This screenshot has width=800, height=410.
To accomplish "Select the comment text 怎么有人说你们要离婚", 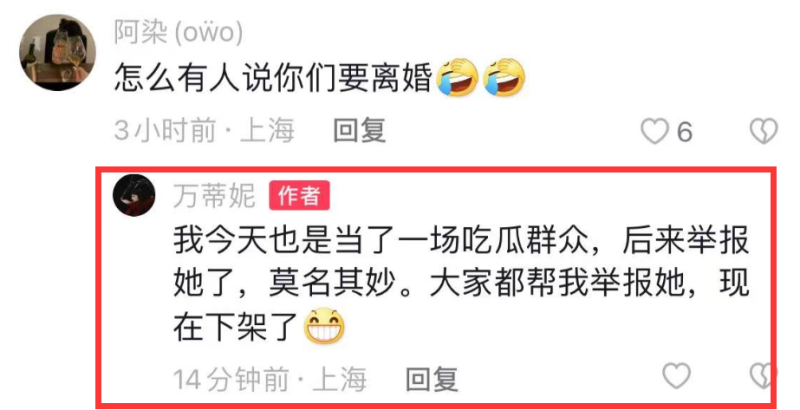I will click(x=273, y=78).
